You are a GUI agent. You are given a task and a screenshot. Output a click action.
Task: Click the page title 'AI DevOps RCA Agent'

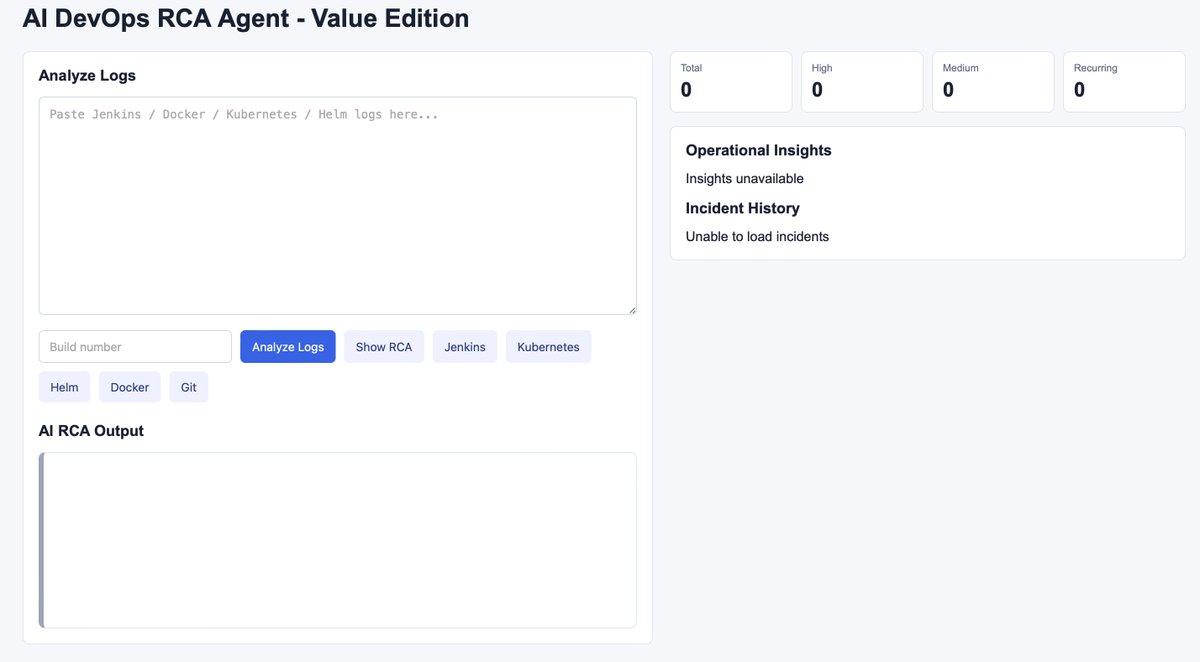pyautogui.click(x=246, y=18)
